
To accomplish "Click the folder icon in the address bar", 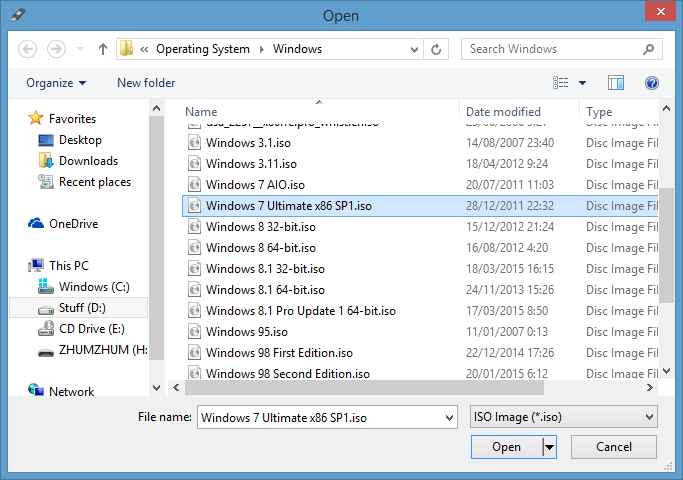I will [126, 48].
